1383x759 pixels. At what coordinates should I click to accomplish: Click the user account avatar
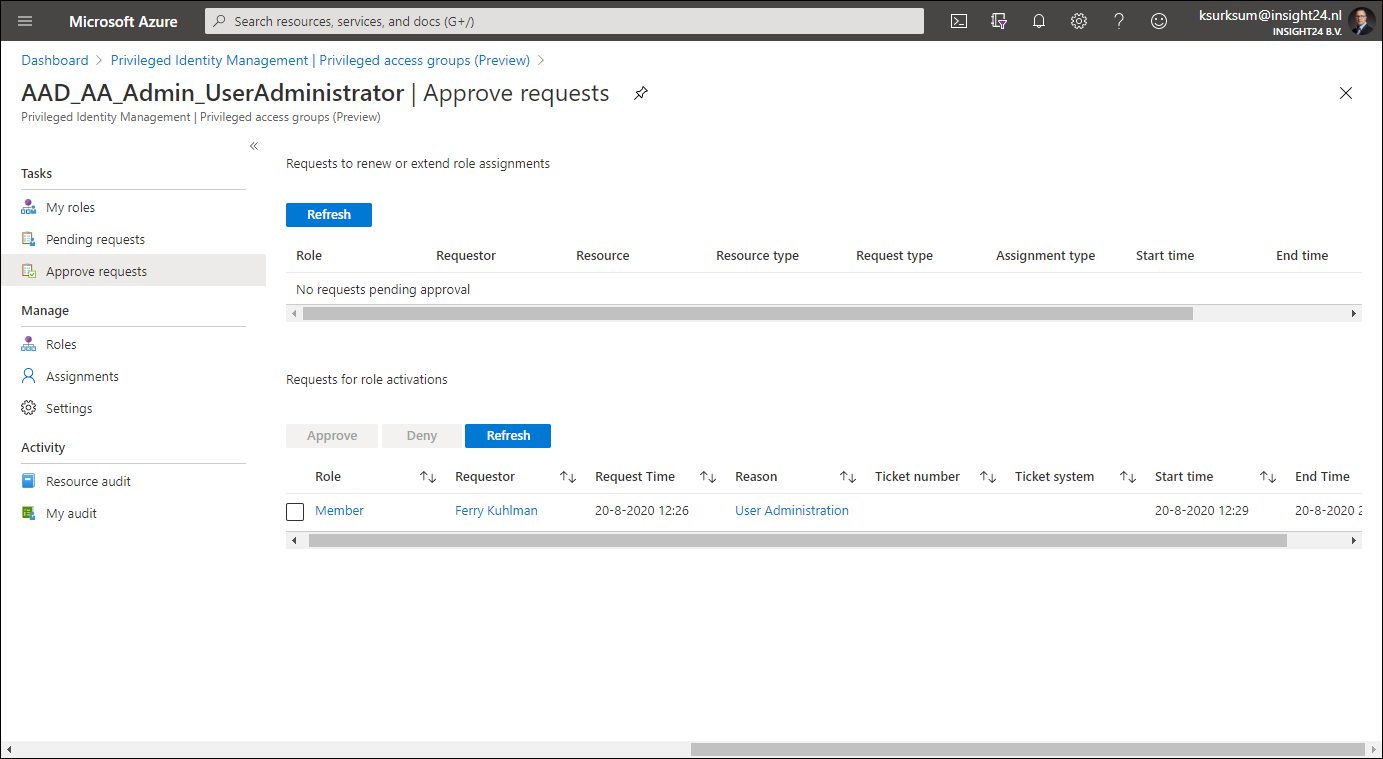(1362, 21)
